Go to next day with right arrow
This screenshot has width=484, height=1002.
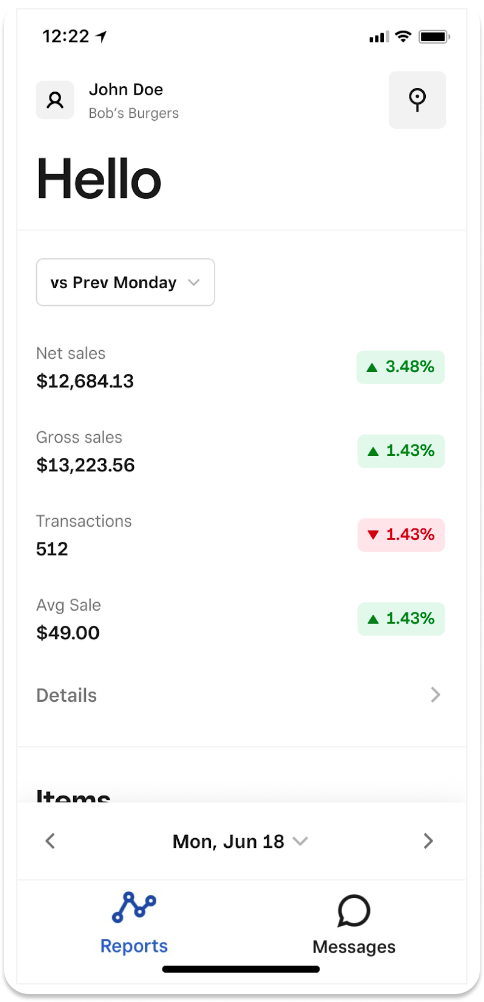(x=428, y=841)
